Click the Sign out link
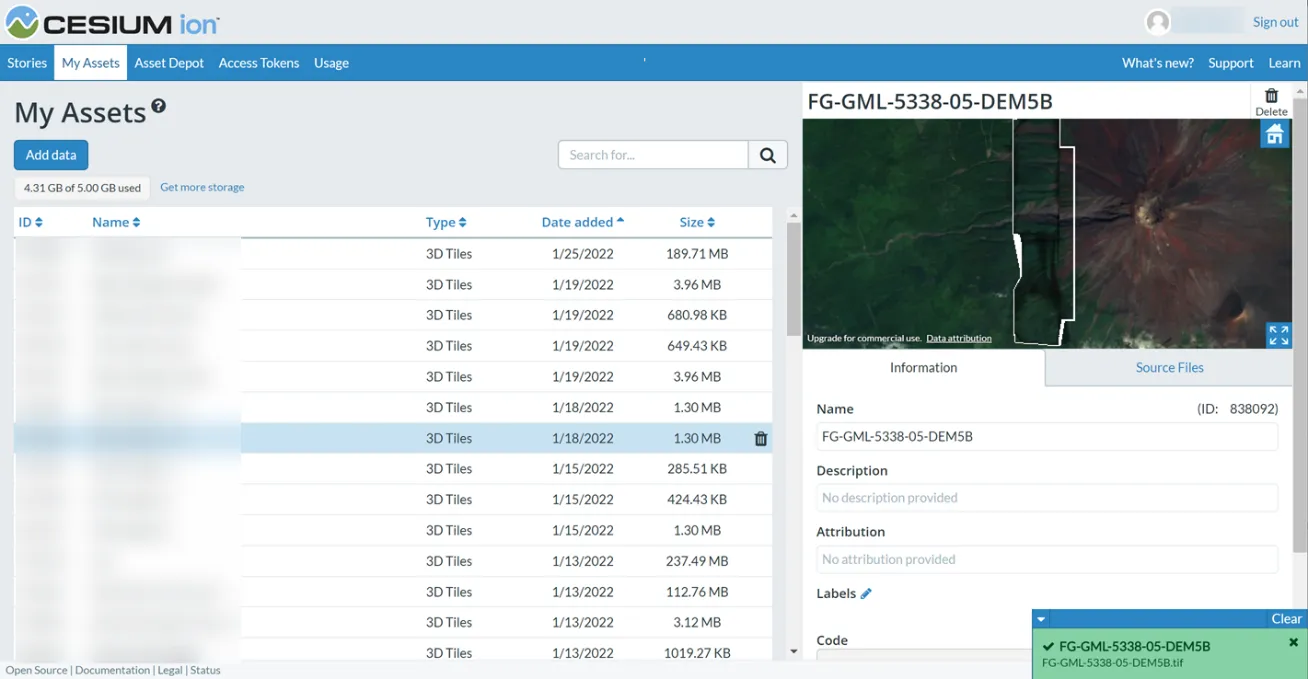The height and width of the screenshot is (679, 1308). (x=1275, y=22)
